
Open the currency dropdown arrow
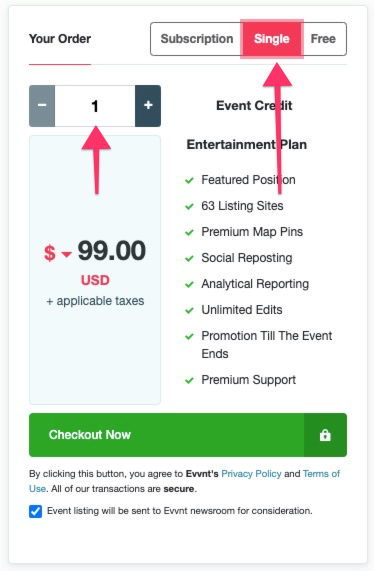pos(66,254)
